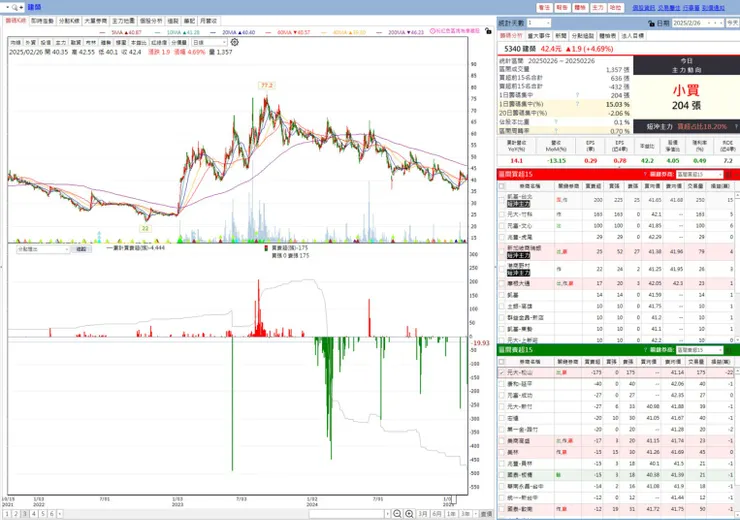
Task: Expand the arrow after page button 6
Action: click(x=59, y=514)
